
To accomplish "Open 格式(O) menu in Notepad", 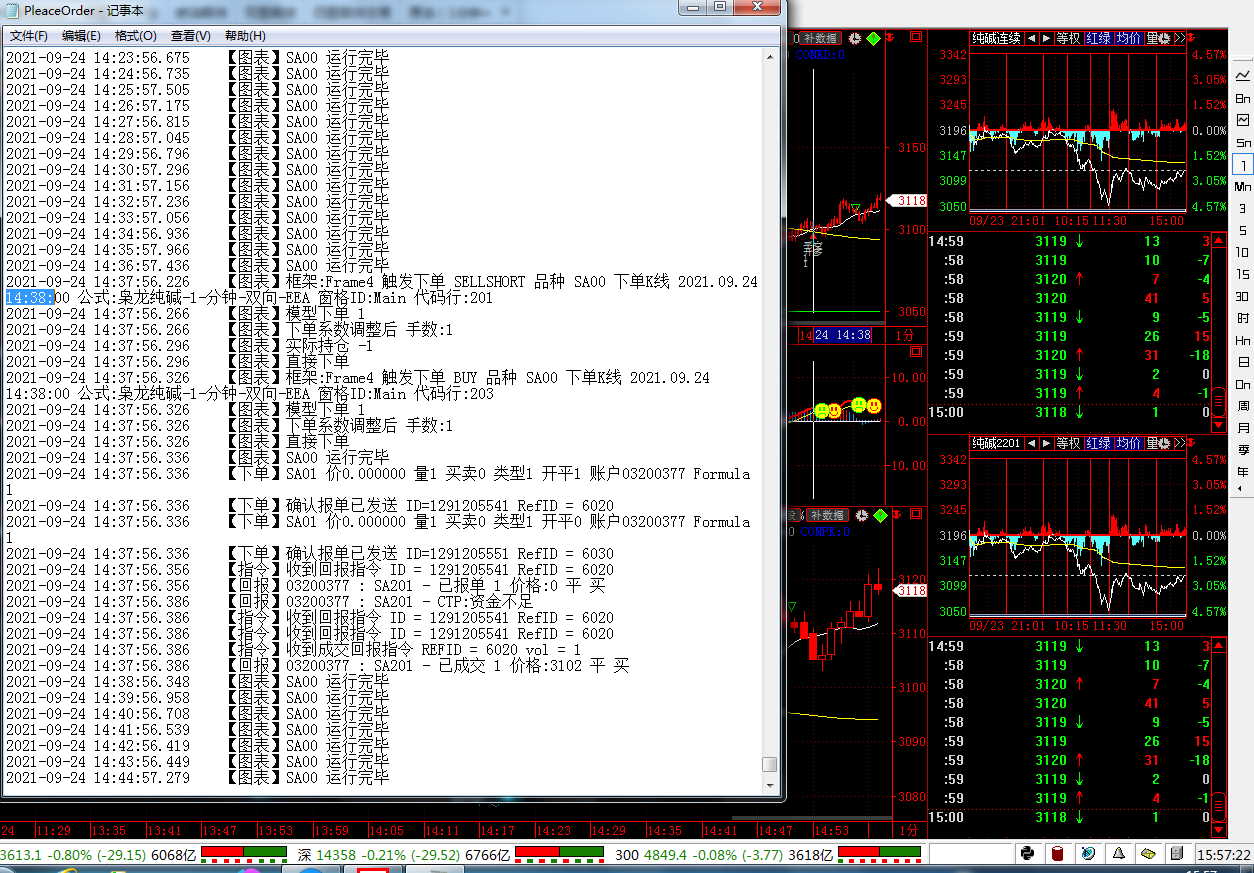I will [135, 36].
